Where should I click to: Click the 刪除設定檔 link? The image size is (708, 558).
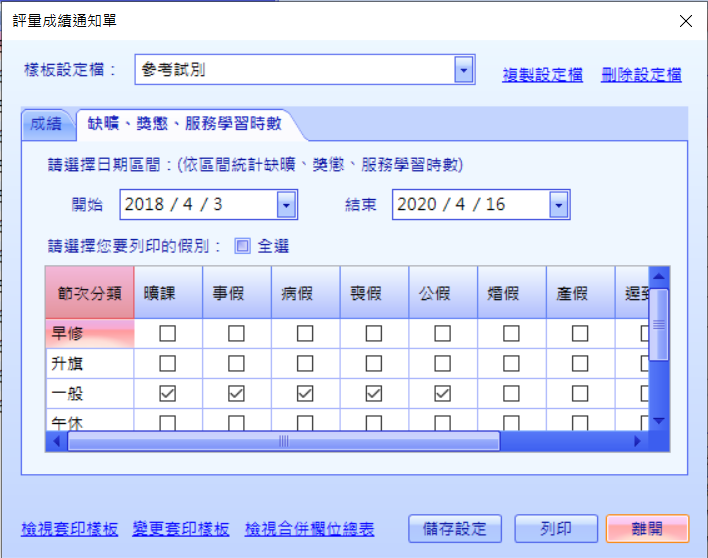tap(641, 75)
